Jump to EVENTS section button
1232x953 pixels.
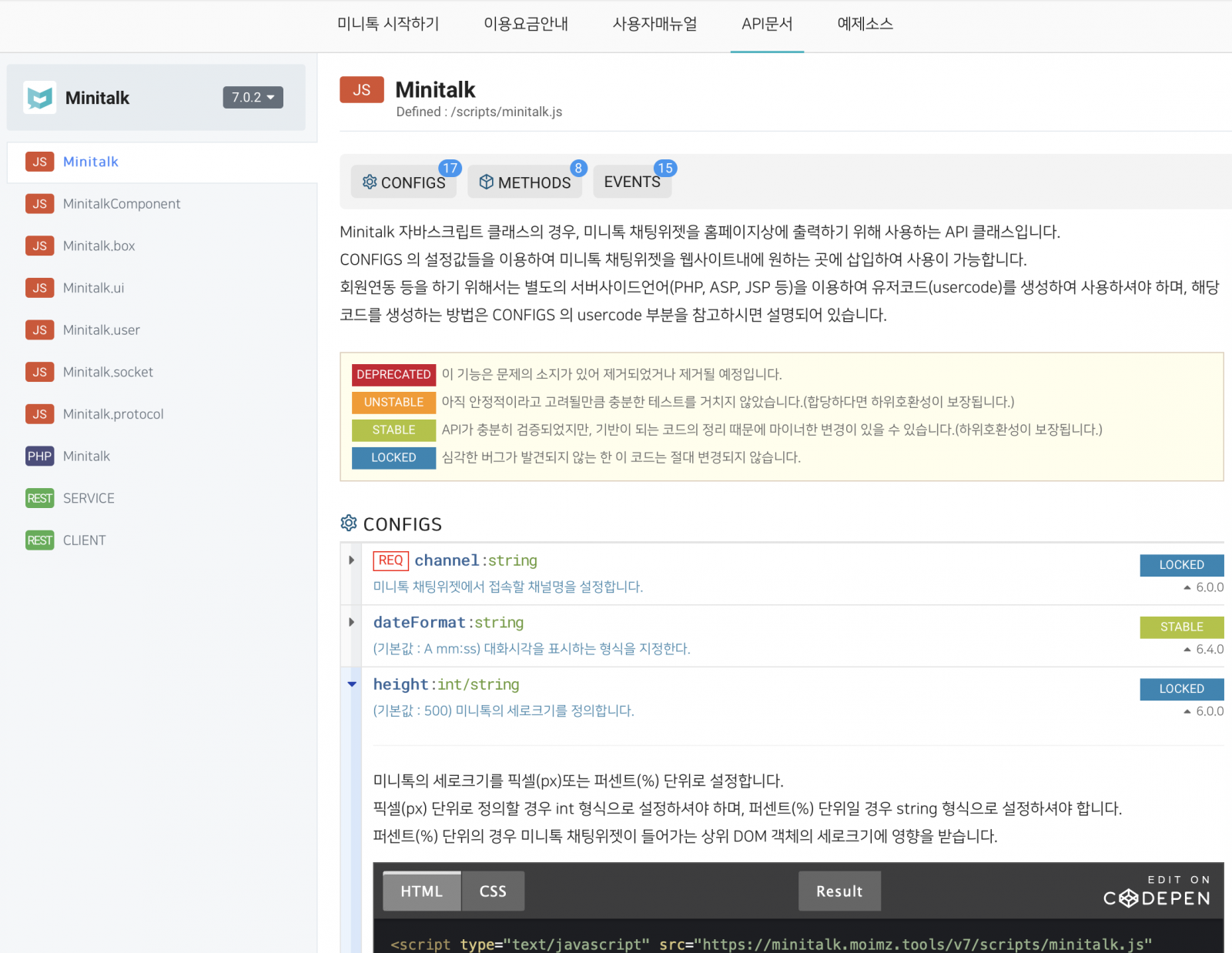631,182
